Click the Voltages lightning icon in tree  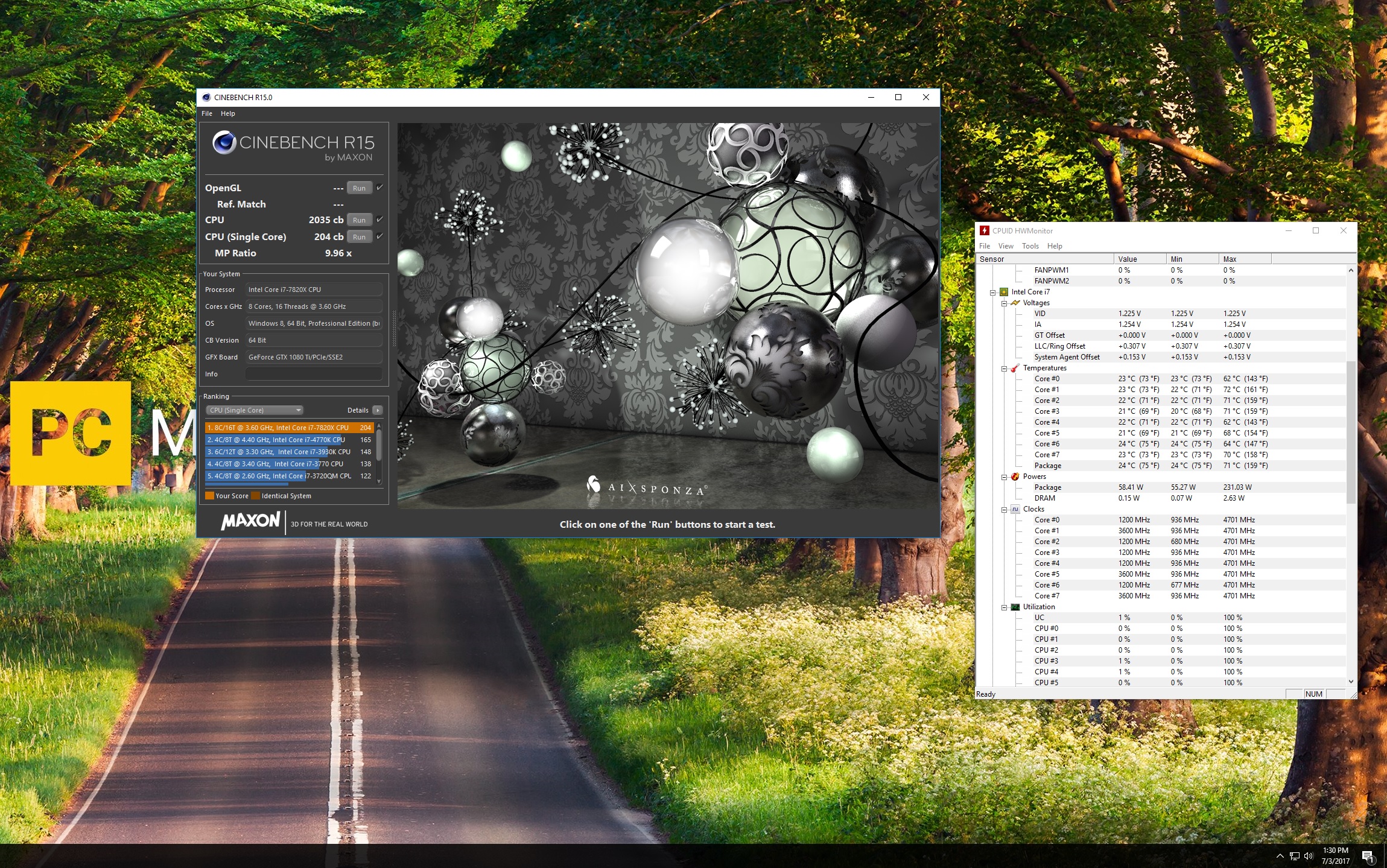1015,303
